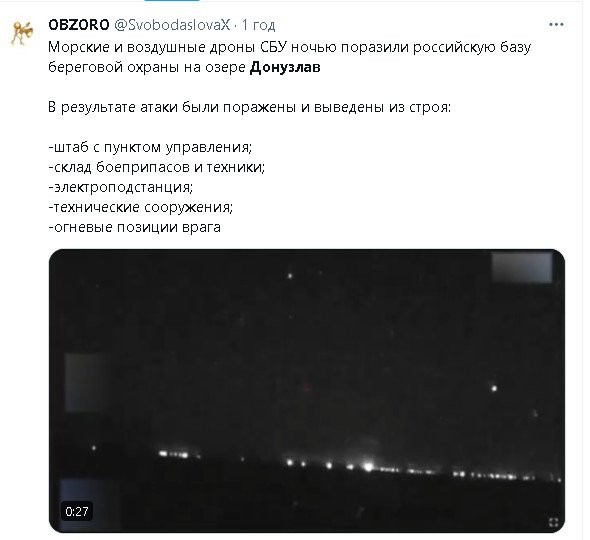Open the three-dot more options menu
Viewport: 590px width, 540px height.
[x=556, y=25]
